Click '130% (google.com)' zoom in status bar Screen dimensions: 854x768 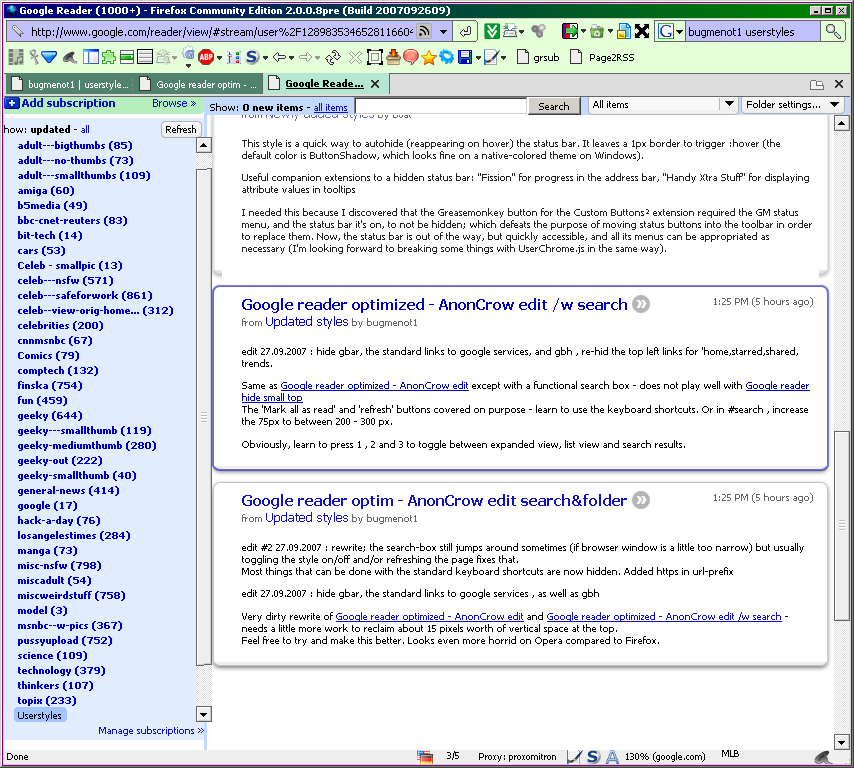[x=664, y=756]
